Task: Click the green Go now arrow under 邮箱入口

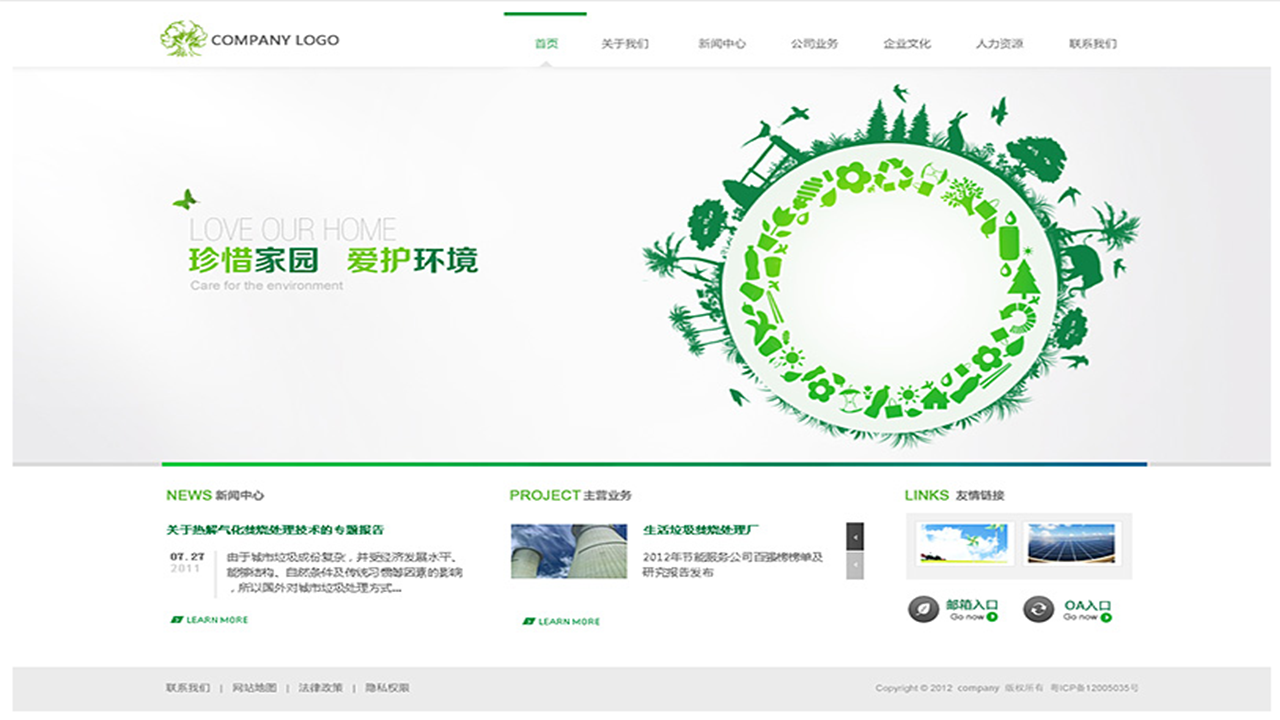Action: 992,618
